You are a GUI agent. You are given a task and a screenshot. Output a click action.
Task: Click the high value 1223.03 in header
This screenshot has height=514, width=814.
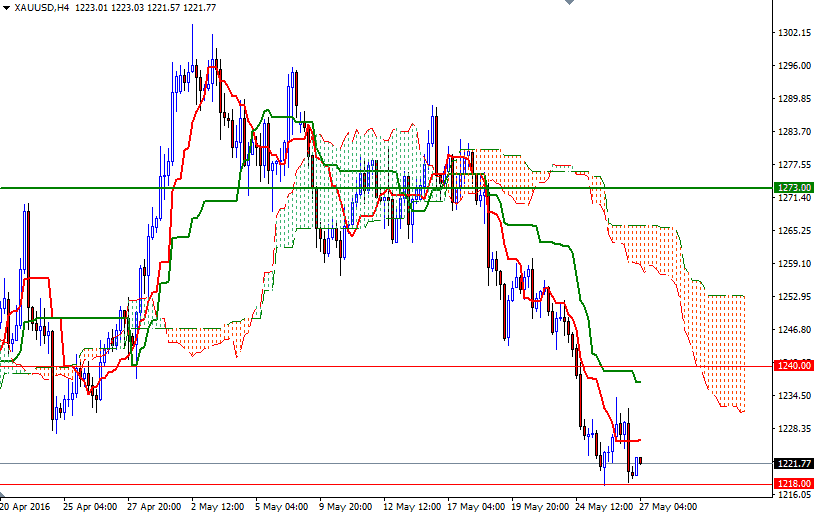coord(127,8)
